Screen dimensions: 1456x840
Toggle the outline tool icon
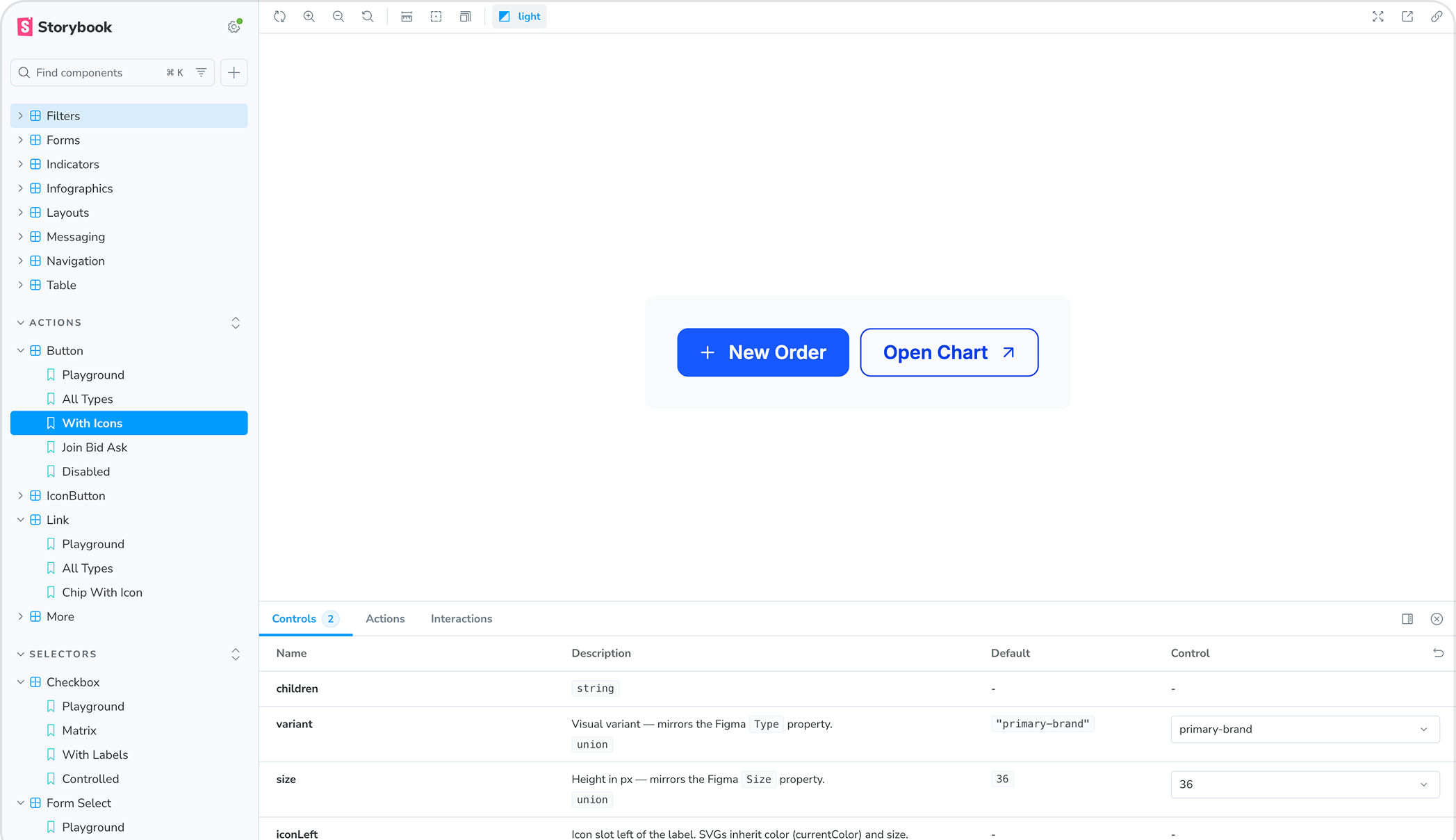(x=436, y=17)
